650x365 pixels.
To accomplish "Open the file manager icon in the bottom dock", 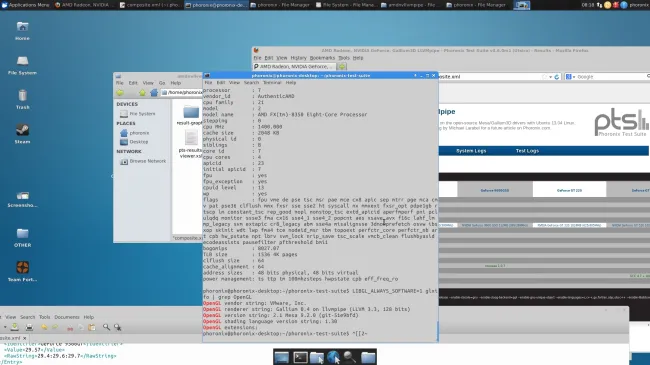I will click(317, 357).
